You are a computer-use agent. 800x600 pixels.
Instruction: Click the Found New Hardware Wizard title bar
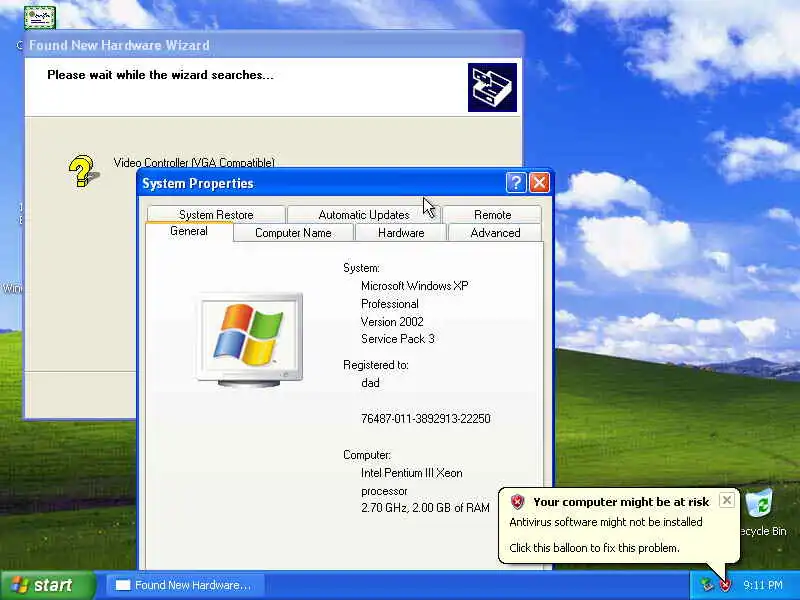coord(273,45)
